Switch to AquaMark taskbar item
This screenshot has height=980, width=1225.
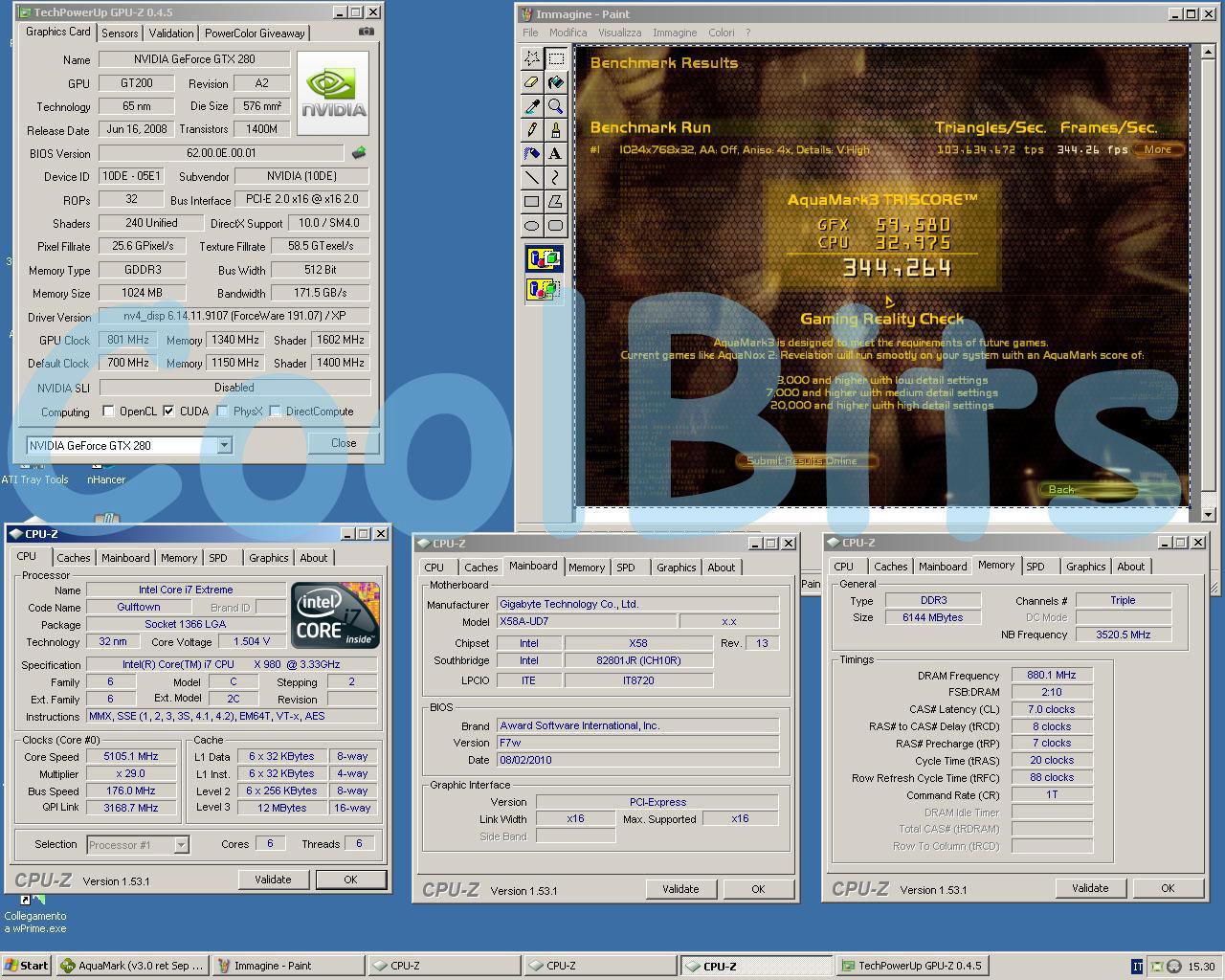coord(132,966)
